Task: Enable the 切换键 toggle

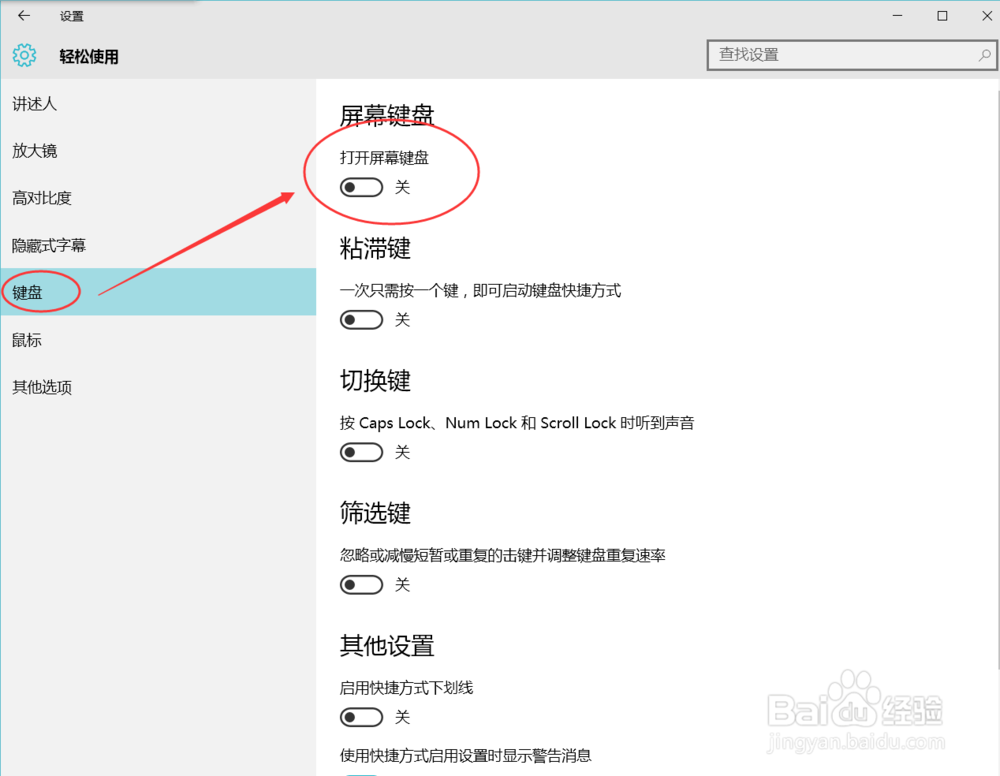Action: pos(361,452)
